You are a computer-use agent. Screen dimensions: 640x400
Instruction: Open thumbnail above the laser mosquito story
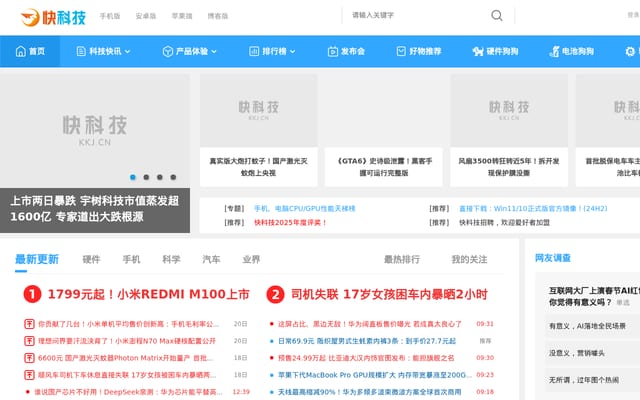click(x=259, y=111)
